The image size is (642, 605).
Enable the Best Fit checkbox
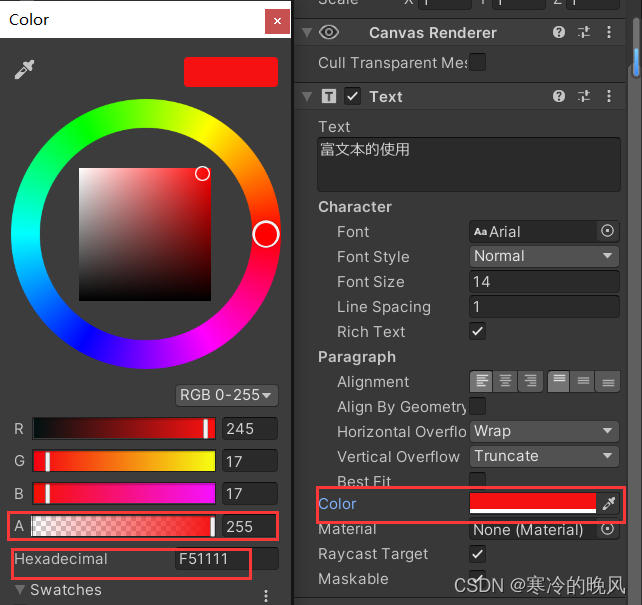pyautogui.click(x=477, y=480)
